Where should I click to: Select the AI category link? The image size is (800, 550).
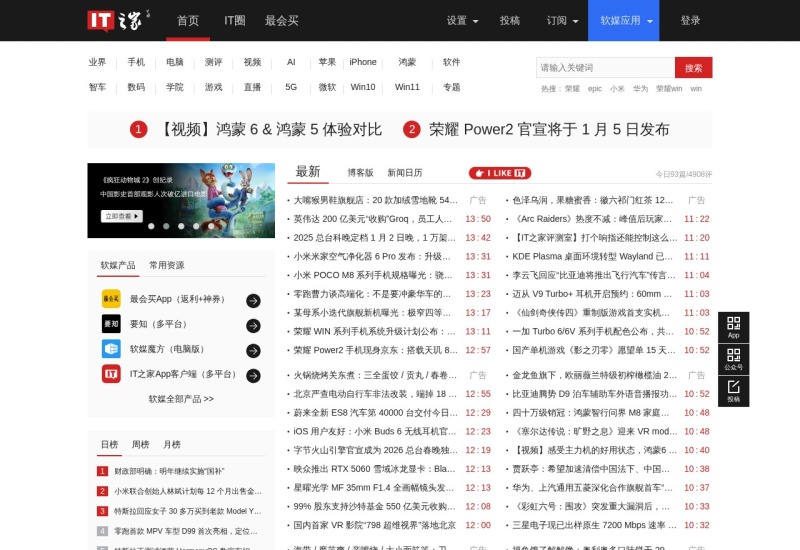point(291,62)
